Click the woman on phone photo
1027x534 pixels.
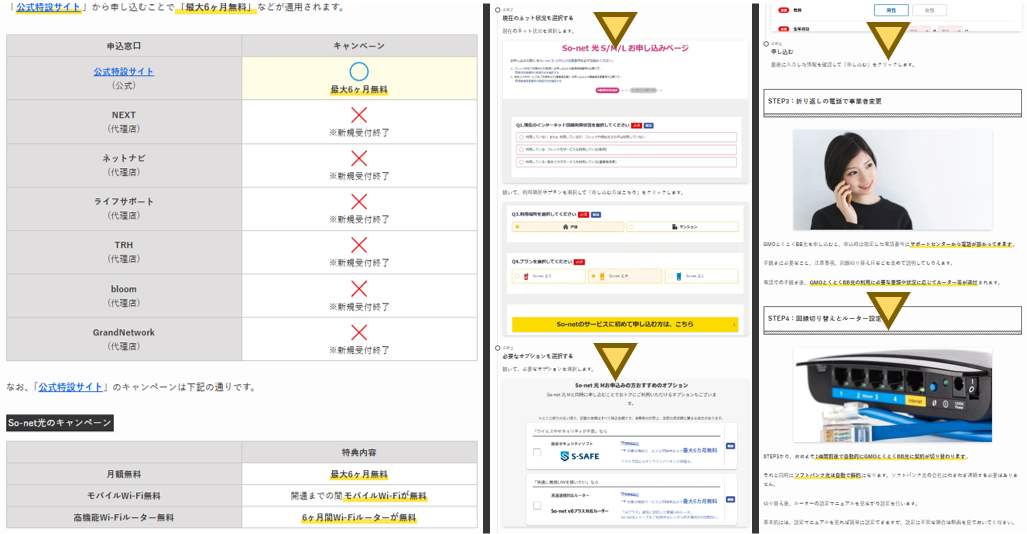coord(892,181)
